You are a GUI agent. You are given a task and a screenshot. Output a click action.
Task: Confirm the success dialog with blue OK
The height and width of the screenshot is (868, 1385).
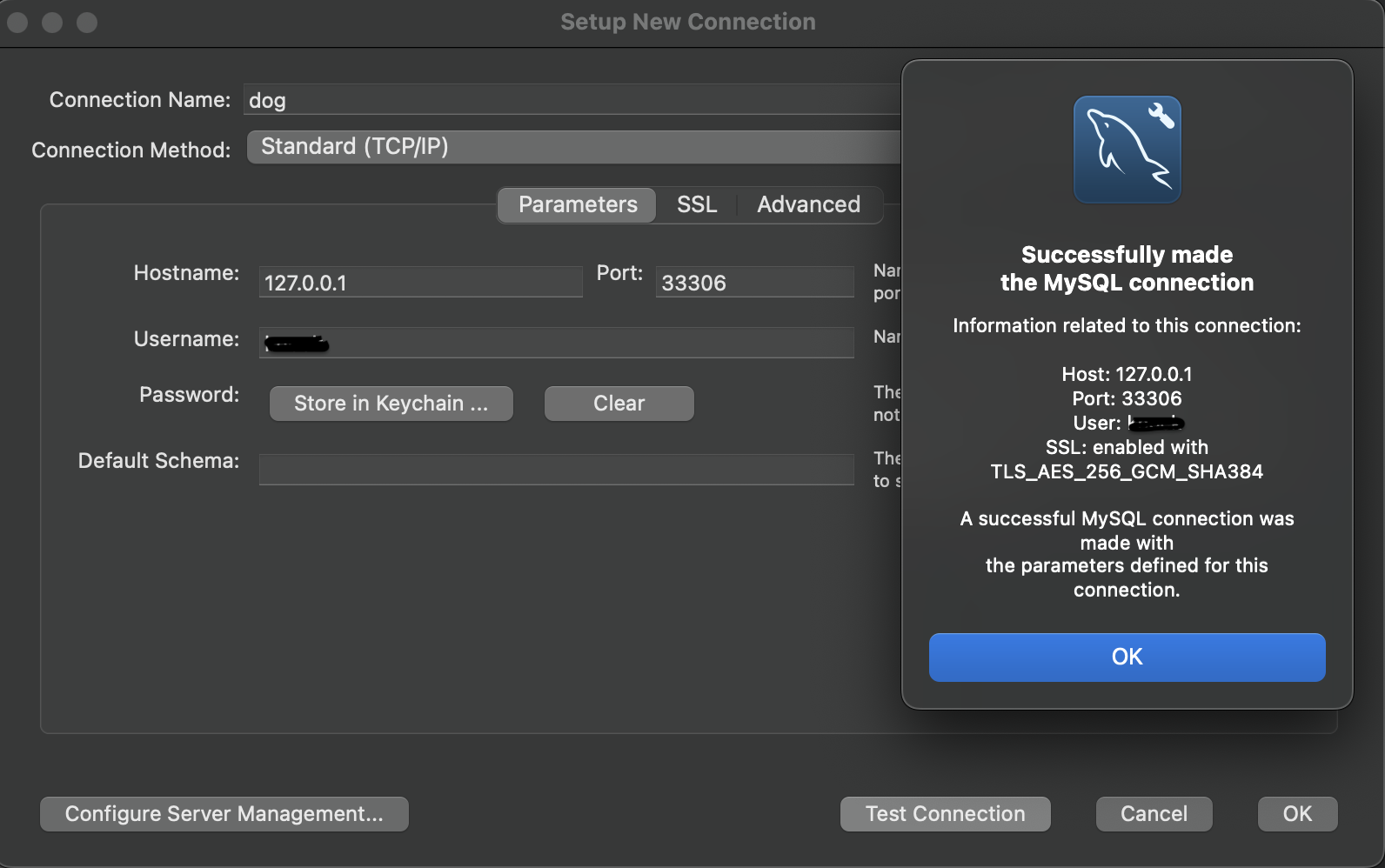tap(1127, 657)
